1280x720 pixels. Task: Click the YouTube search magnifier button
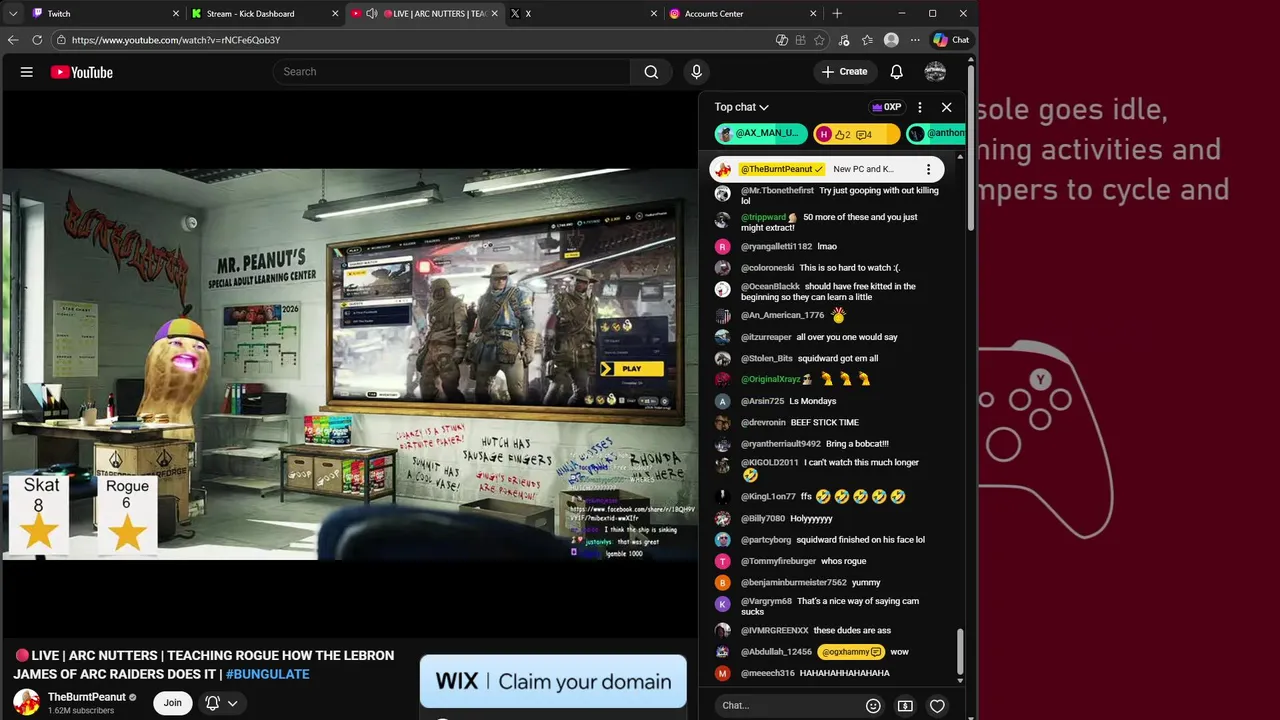pyautogui.click(x=651, y=72)
